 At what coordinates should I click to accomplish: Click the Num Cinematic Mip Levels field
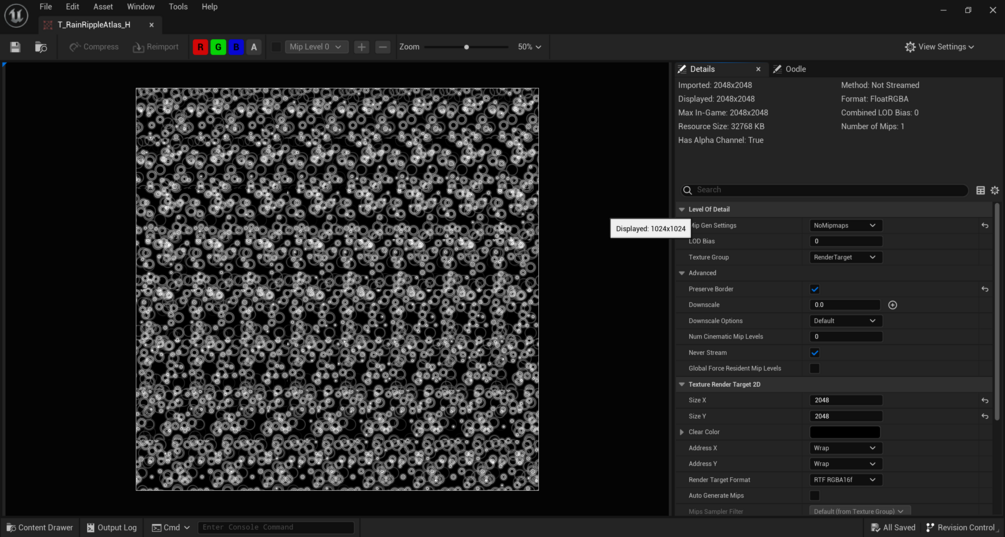pos(845,336)
